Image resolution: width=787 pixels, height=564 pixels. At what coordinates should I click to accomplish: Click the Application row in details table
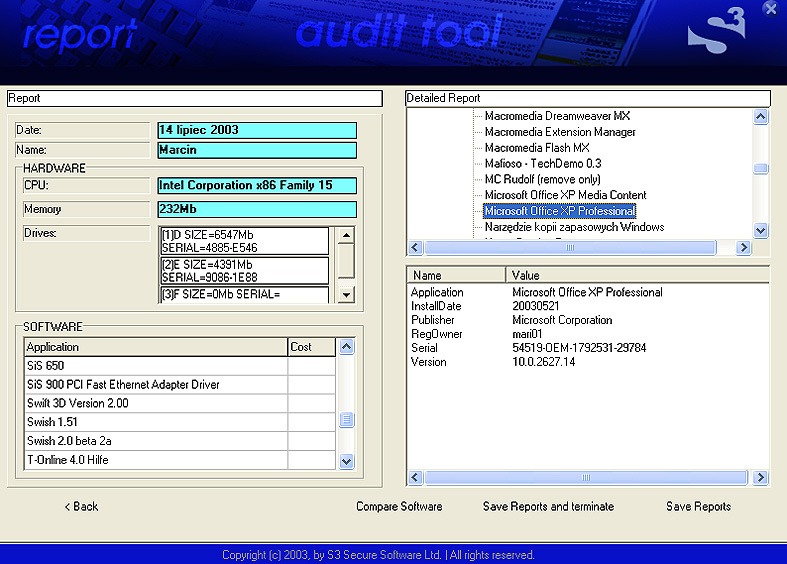[587, 293]
